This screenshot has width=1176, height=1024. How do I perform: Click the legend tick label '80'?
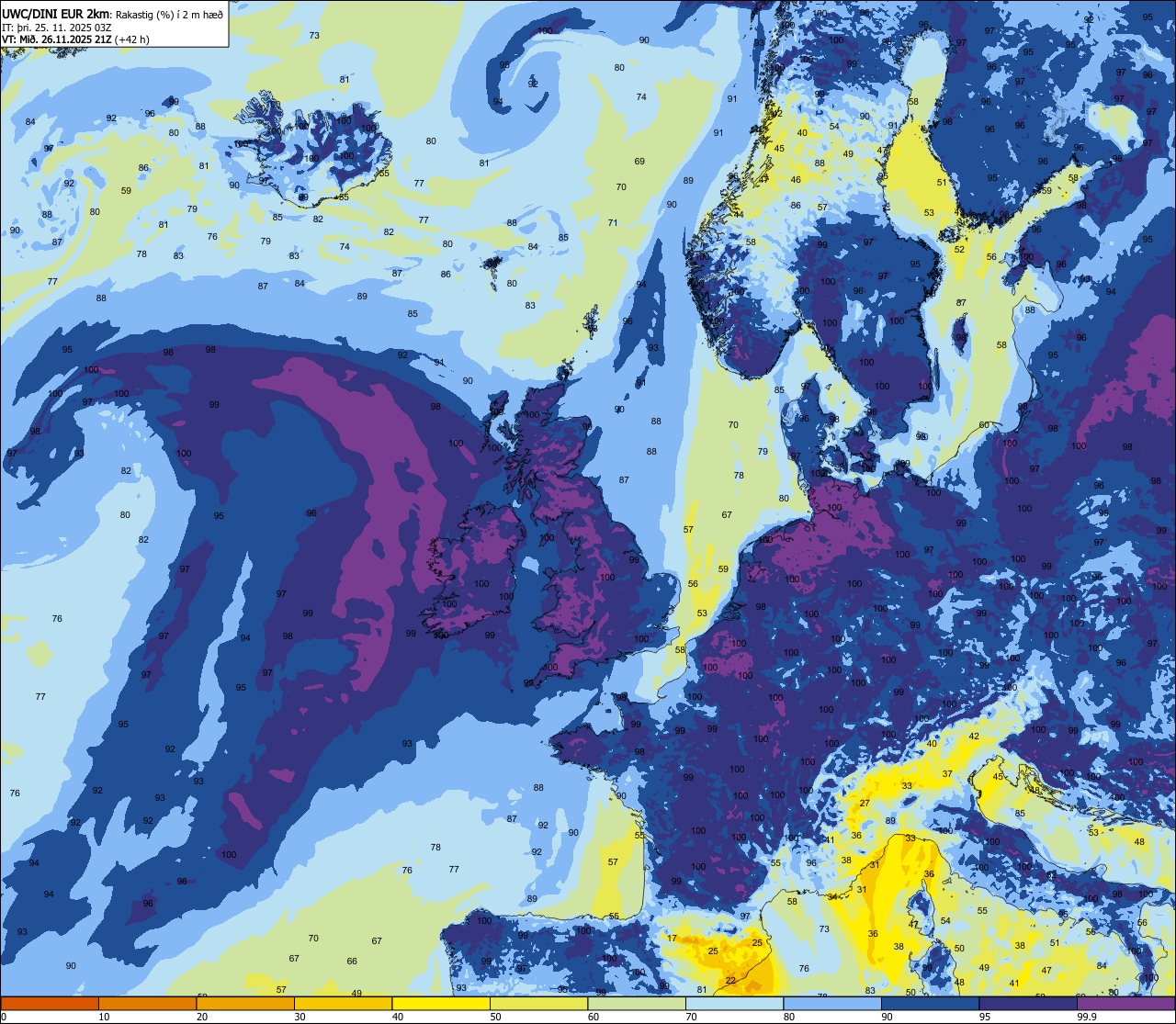coord(789,1017)
